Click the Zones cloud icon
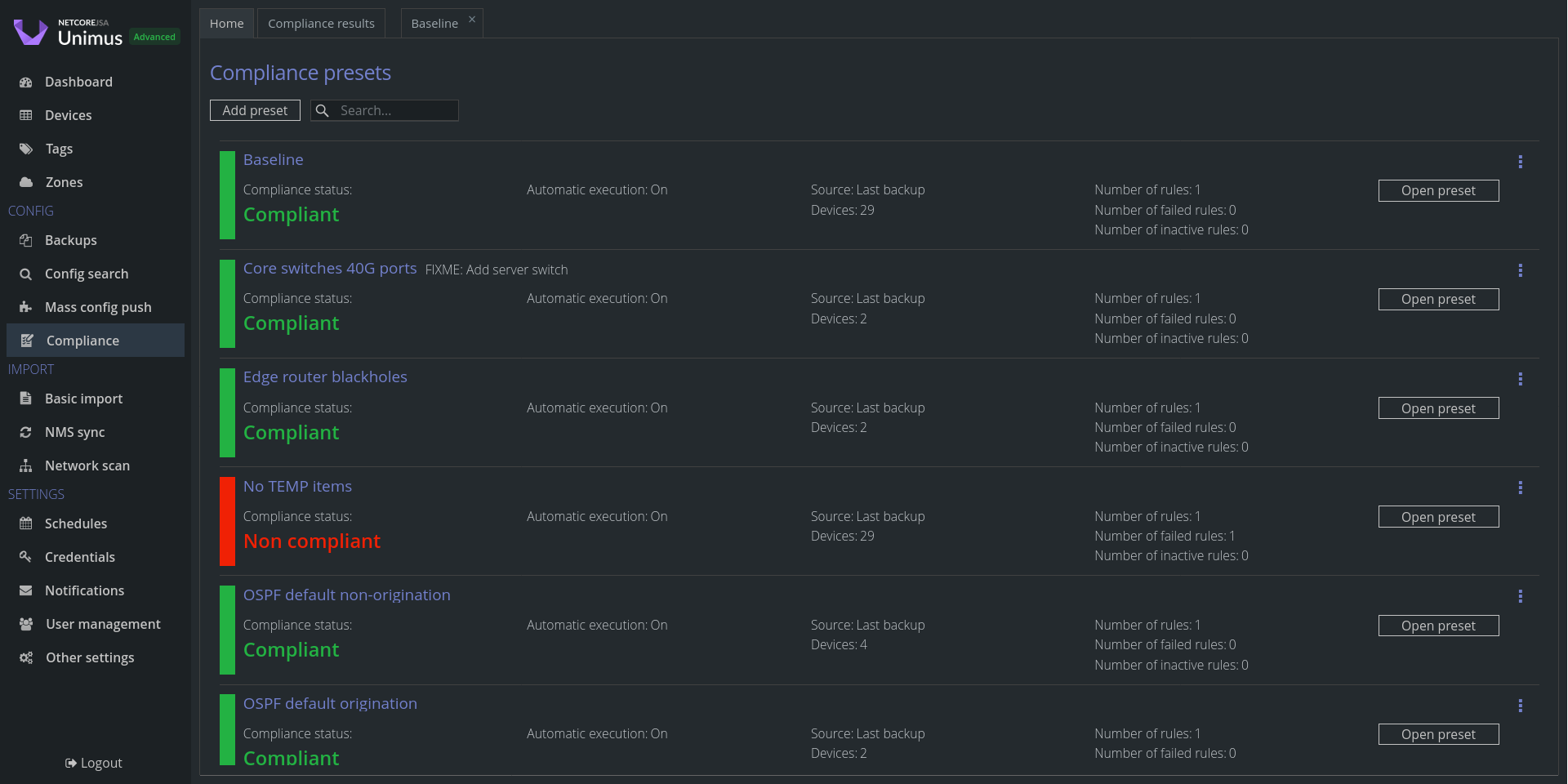 coord(26,182)
